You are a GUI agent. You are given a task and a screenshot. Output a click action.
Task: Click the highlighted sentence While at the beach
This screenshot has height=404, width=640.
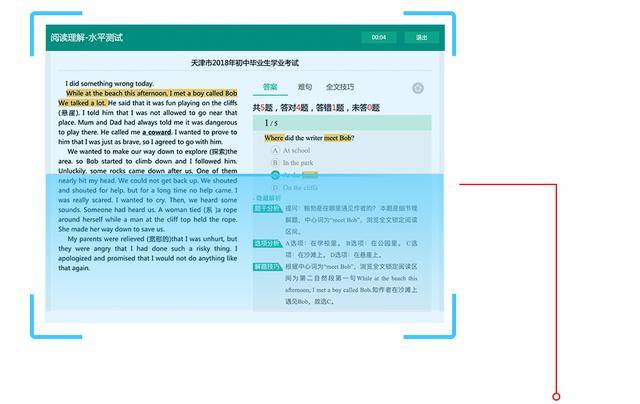tap(151, 93)
